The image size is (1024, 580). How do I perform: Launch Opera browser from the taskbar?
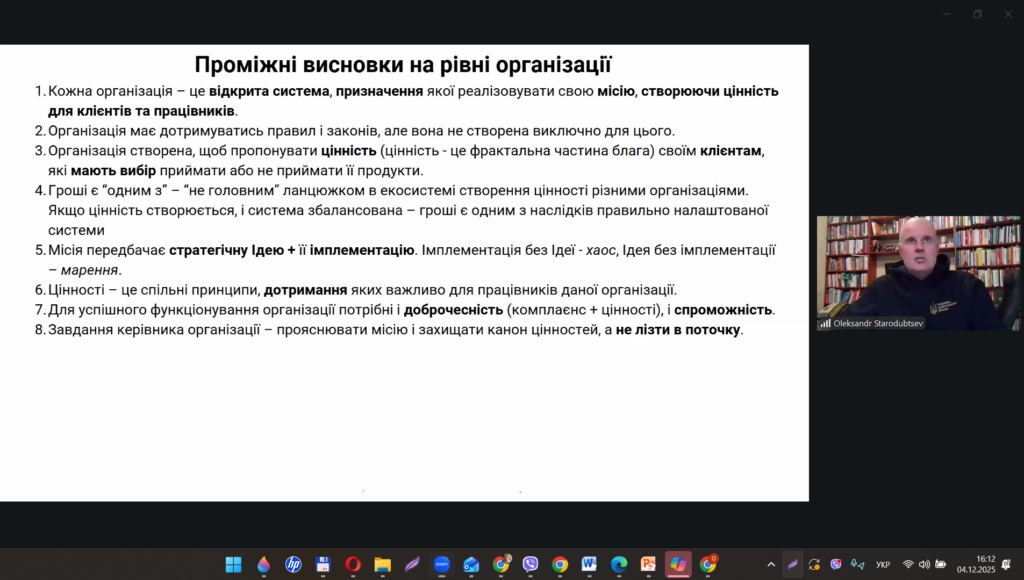(352, 564)
